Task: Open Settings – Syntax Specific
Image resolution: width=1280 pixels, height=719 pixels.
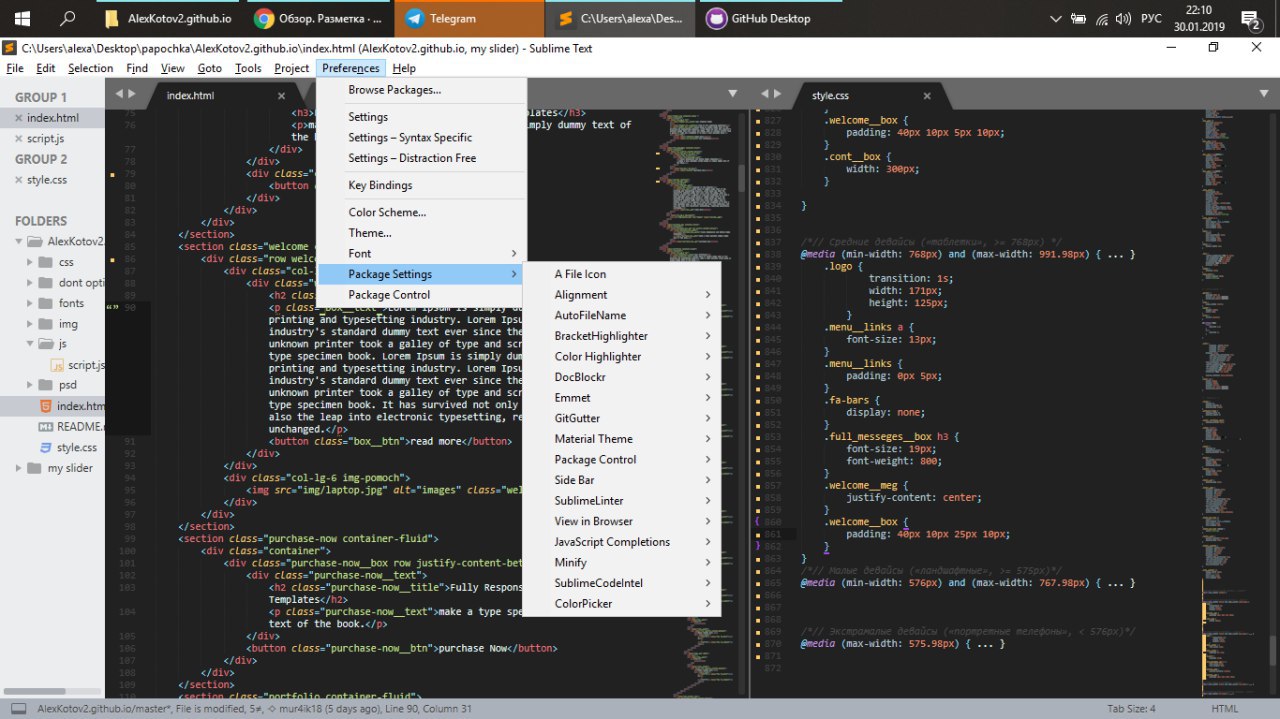Action: point(421,138)
